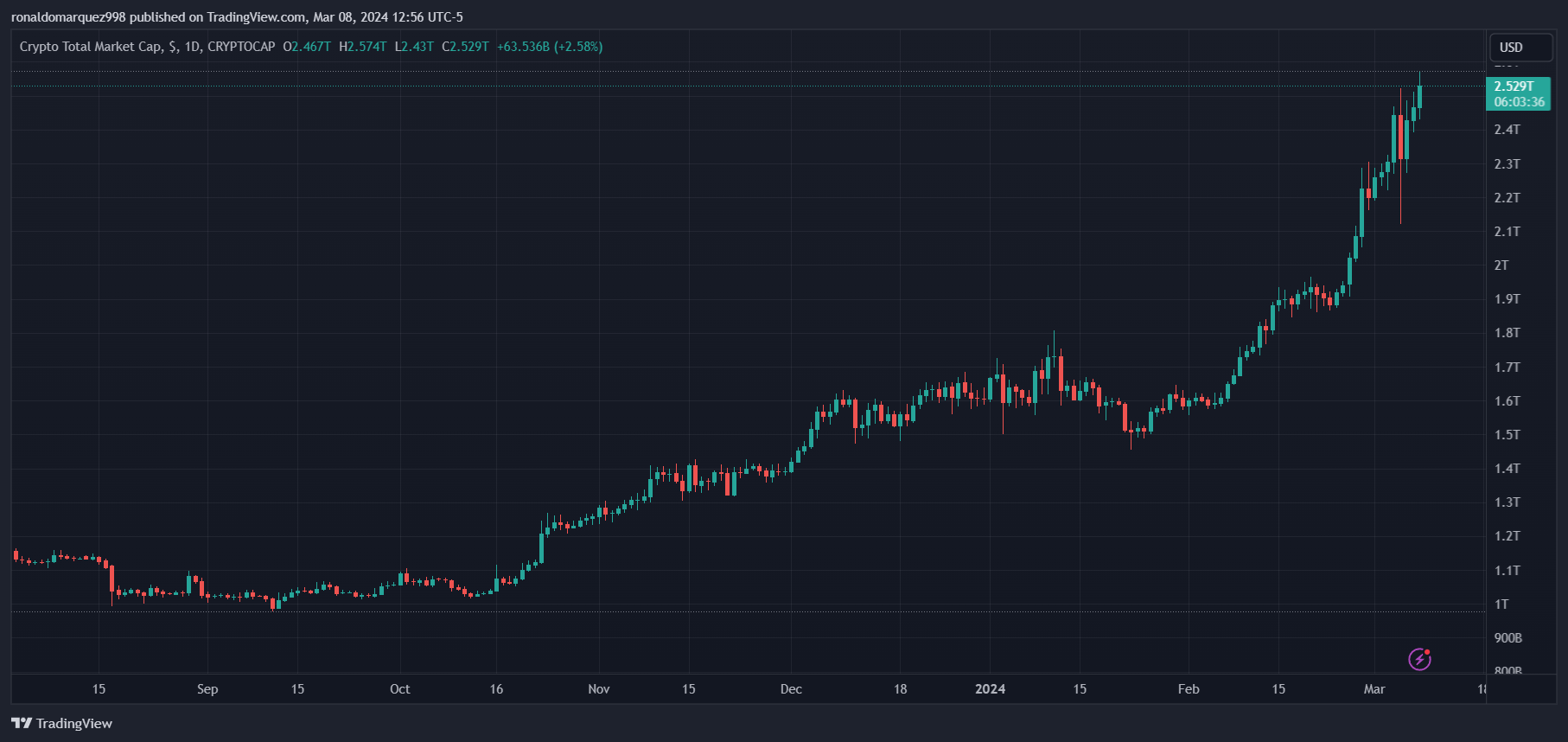Image resolution: width=1568 pixels, height=742 pixels.
Task: Click the CRYPTOCAP source label
Action: 241,47
